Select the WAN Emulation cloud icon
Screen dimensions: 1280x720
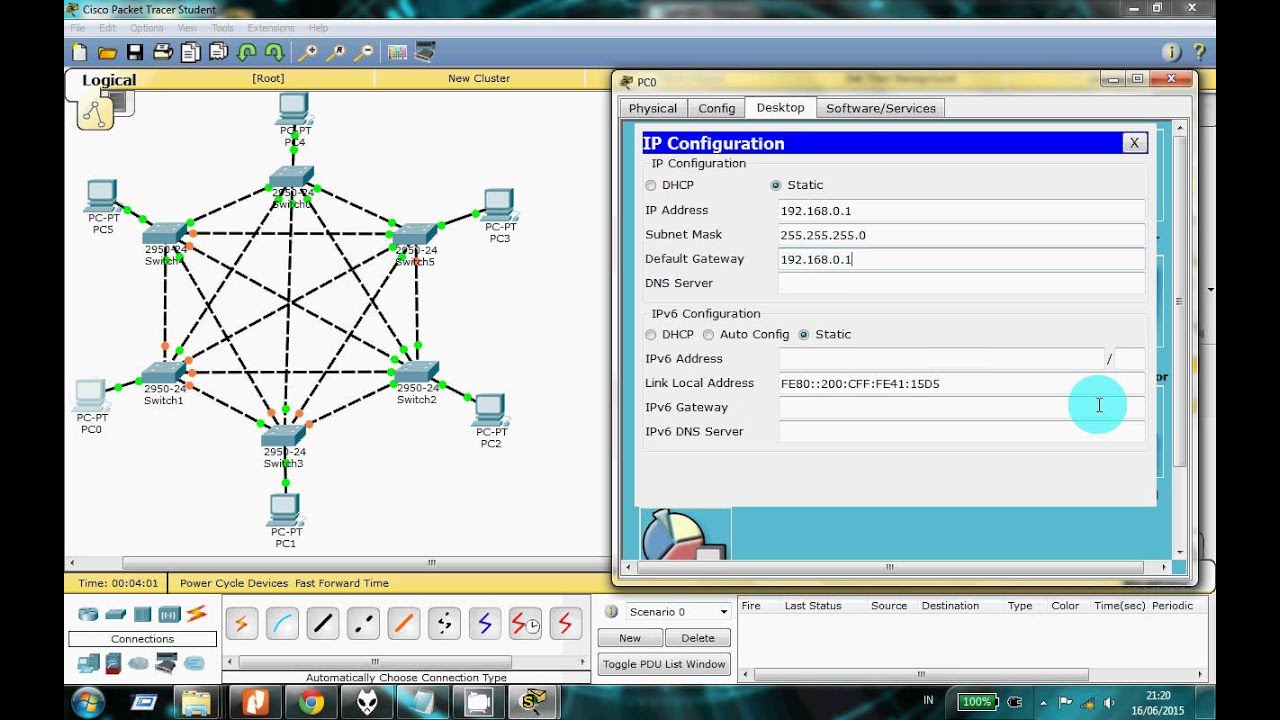coord(139,663)
